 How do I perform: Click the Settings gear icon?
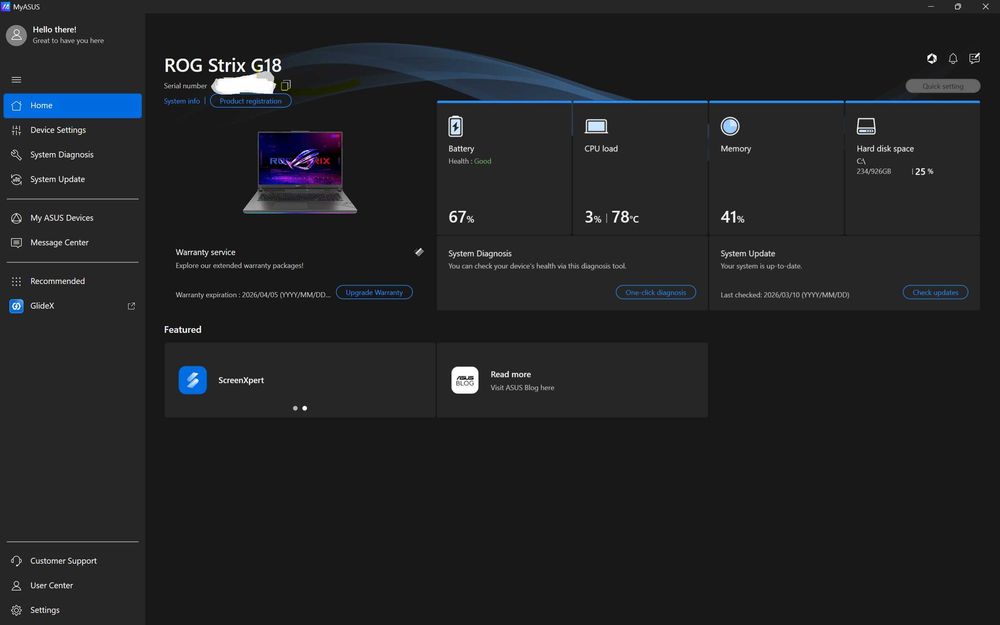click(17, 610)
